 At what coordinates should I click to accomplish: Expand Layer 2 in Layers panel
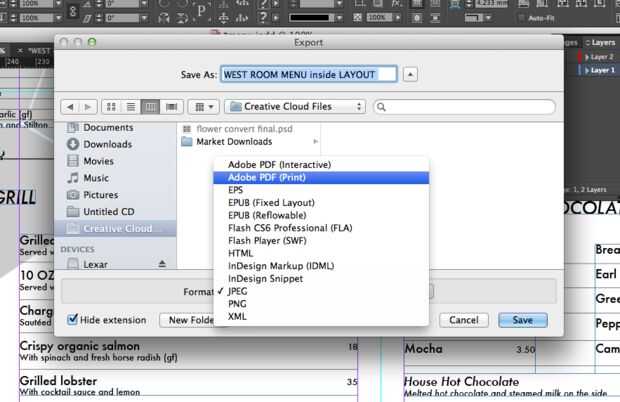click(x=587, y=57)
